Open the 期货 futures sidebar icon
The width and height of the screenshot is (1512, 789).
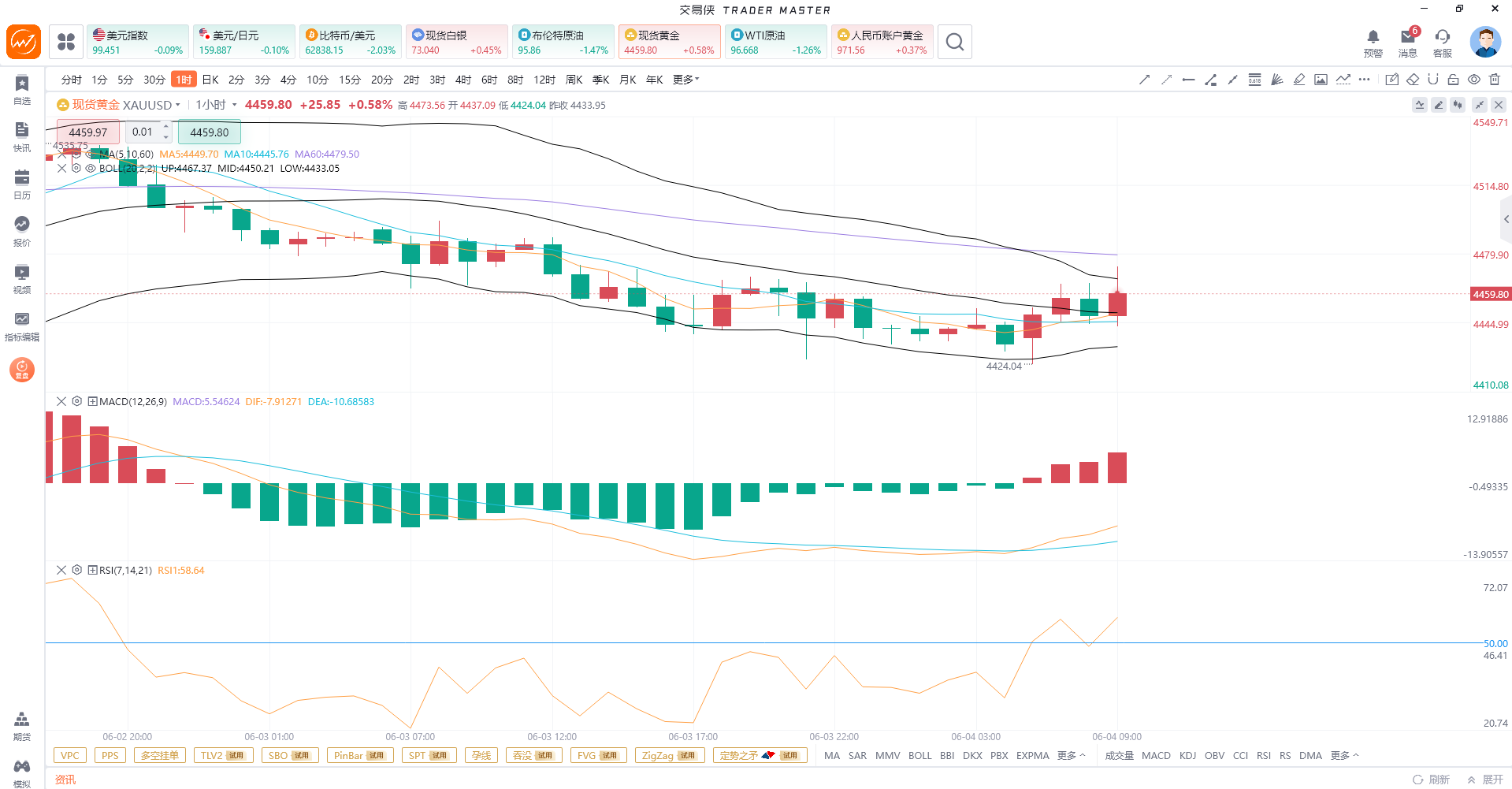point(22,726)
